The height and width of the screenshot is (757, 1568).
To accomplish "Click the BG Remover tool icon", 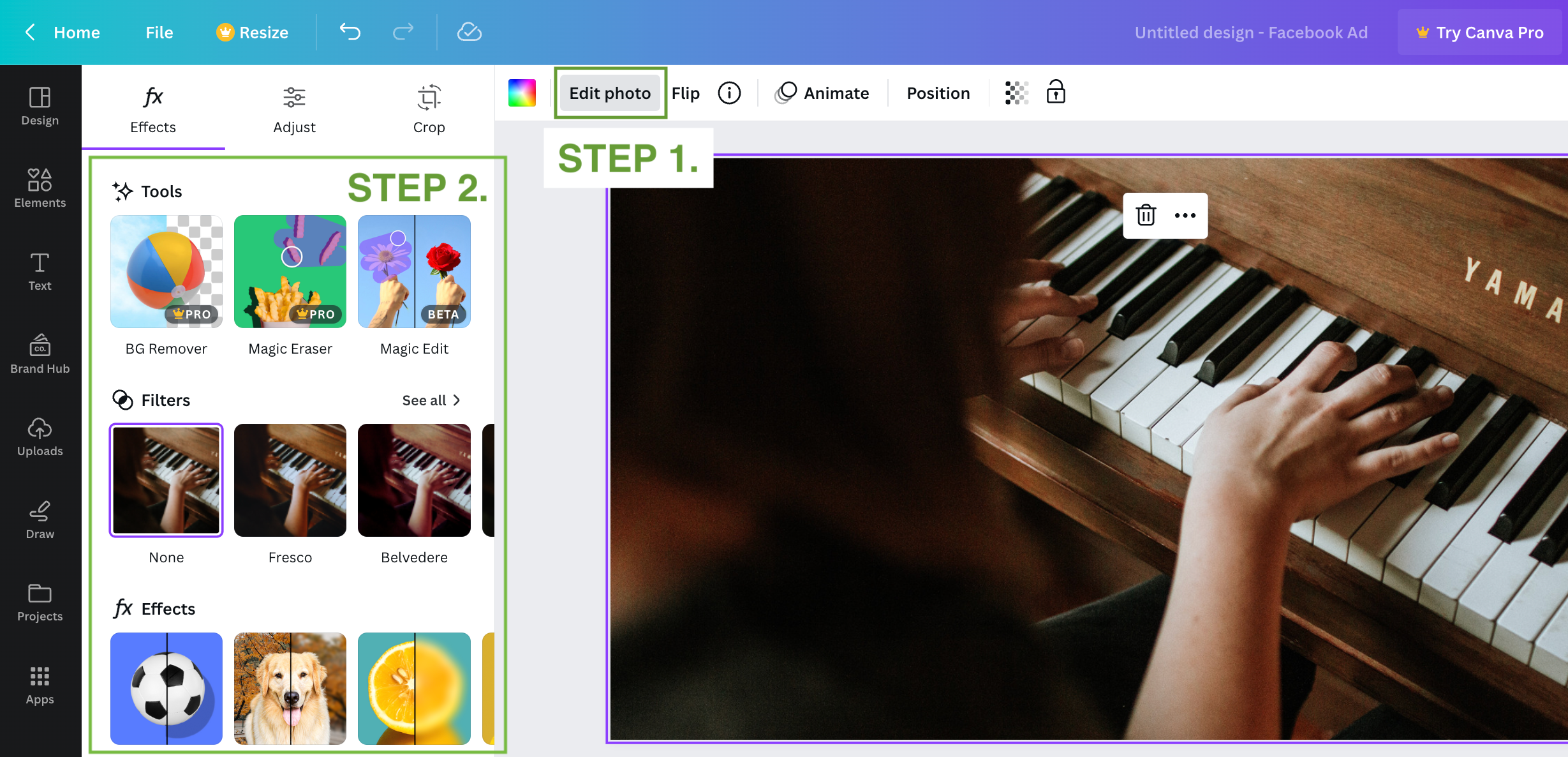I will click(x=165, y=271).
